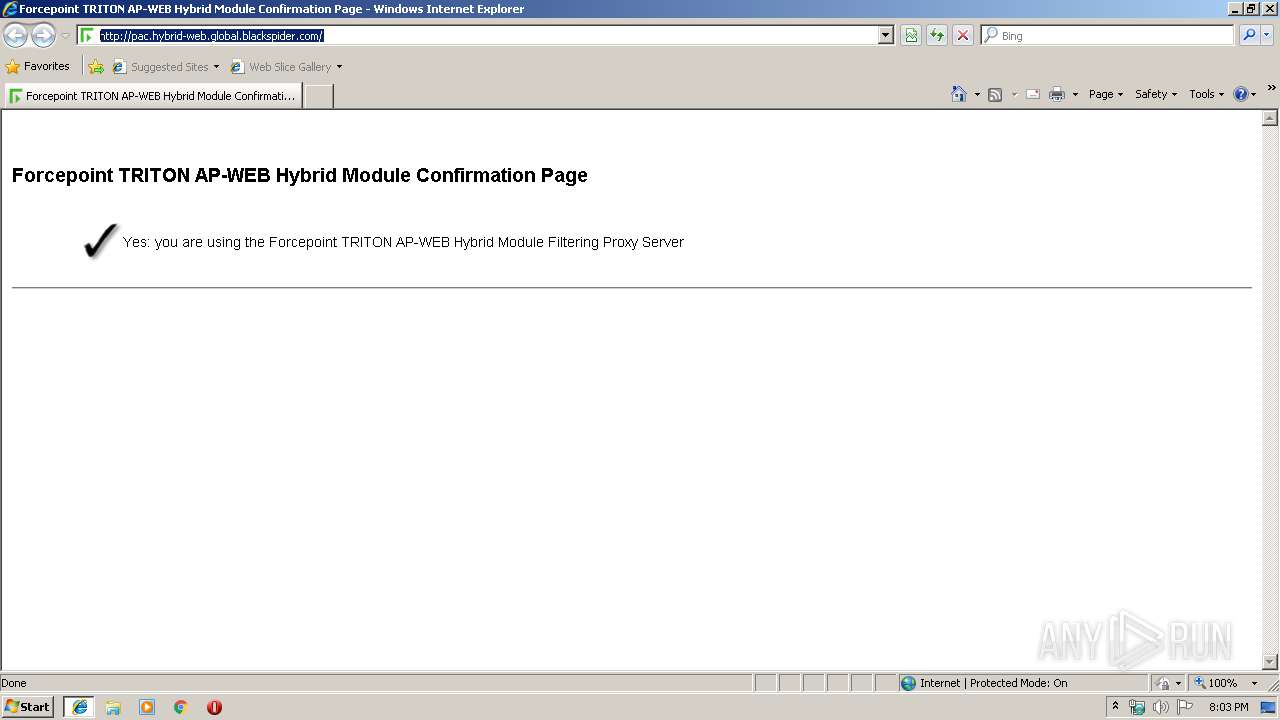Open the Web Slice Gallery link

click(x=281, y=67)
